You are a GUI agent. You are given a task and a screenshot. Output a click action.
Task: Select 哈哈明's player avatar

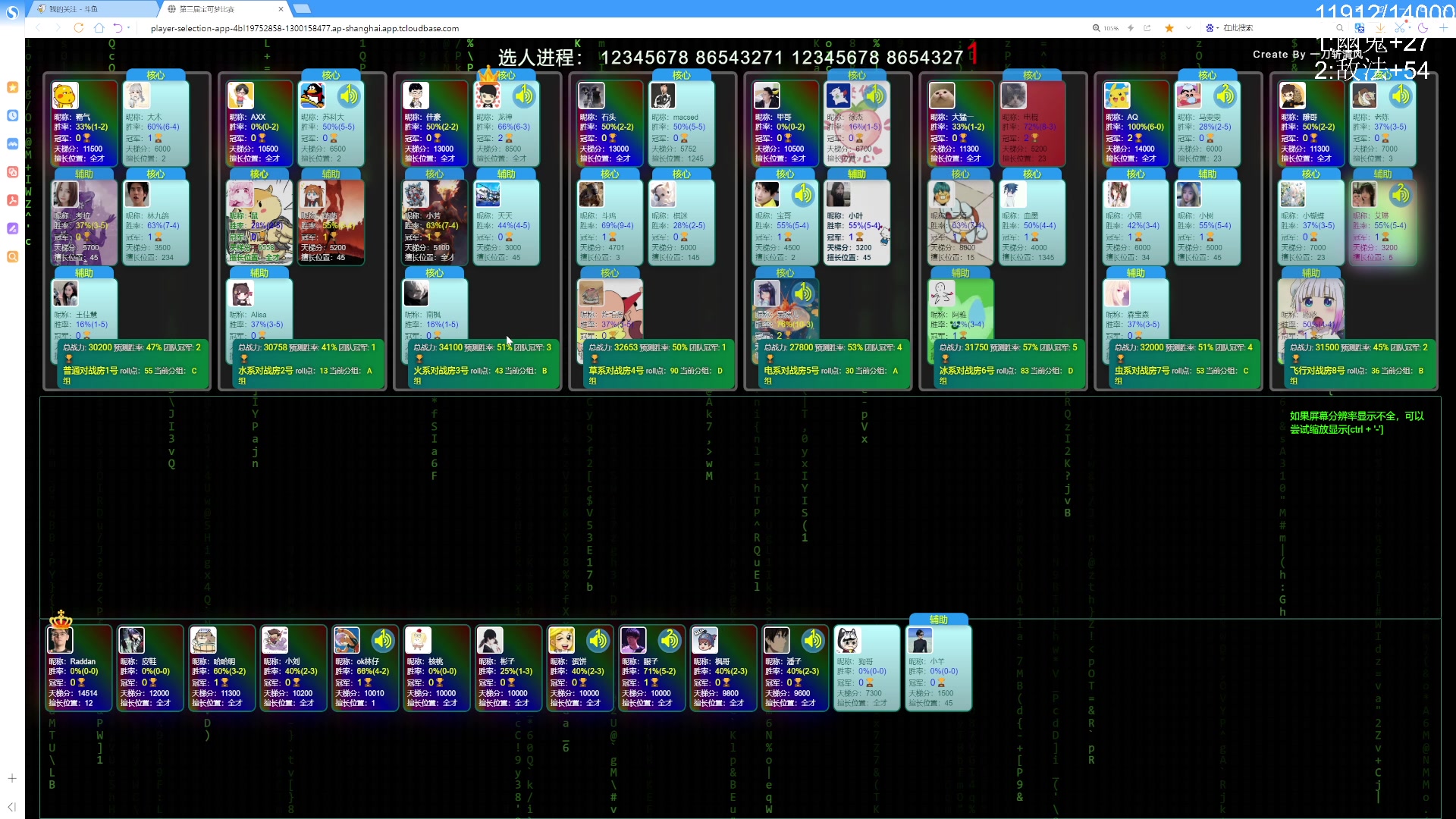[x=203, y=640]
